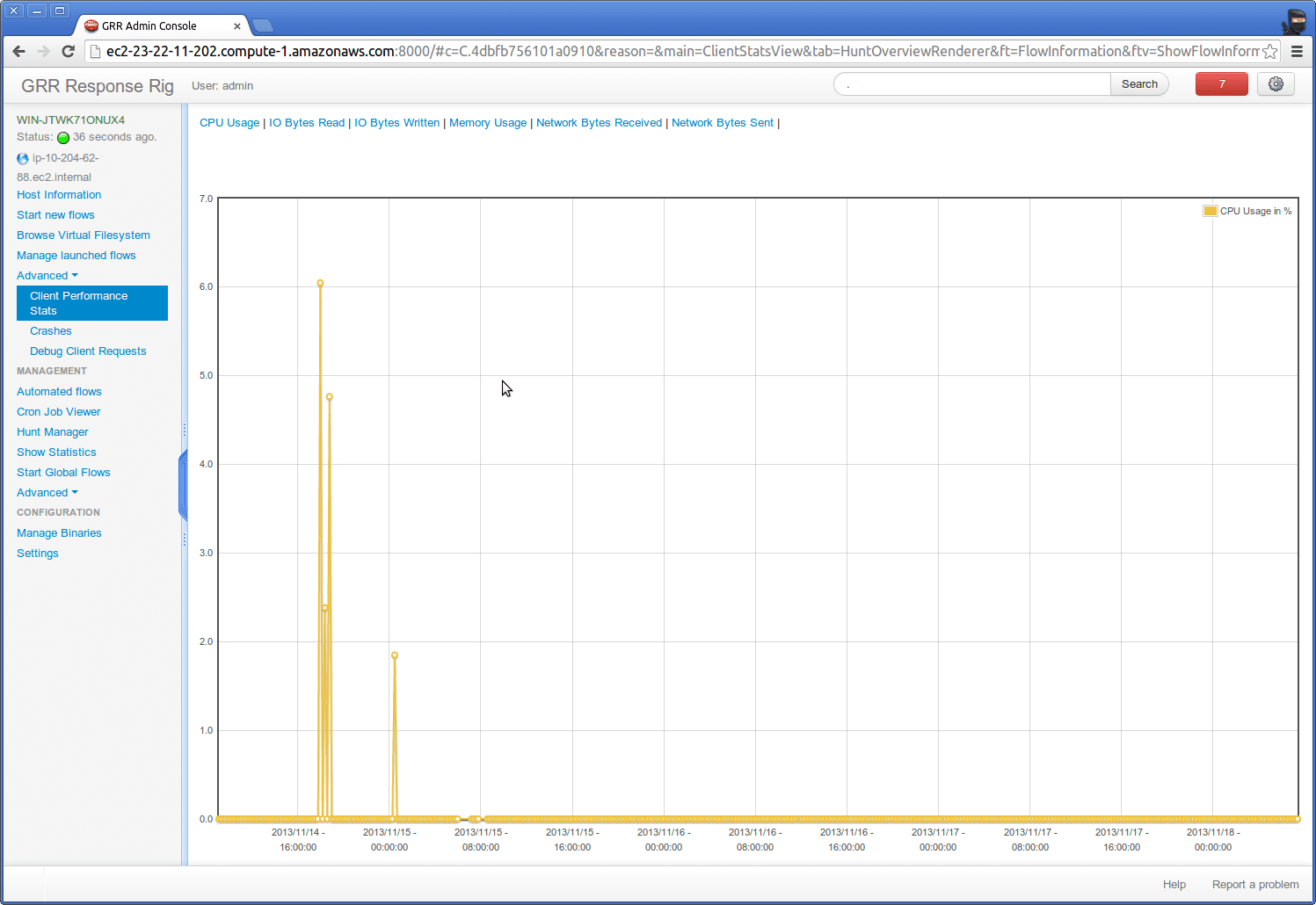Click the browser back arrow

[x=19, y=52]
